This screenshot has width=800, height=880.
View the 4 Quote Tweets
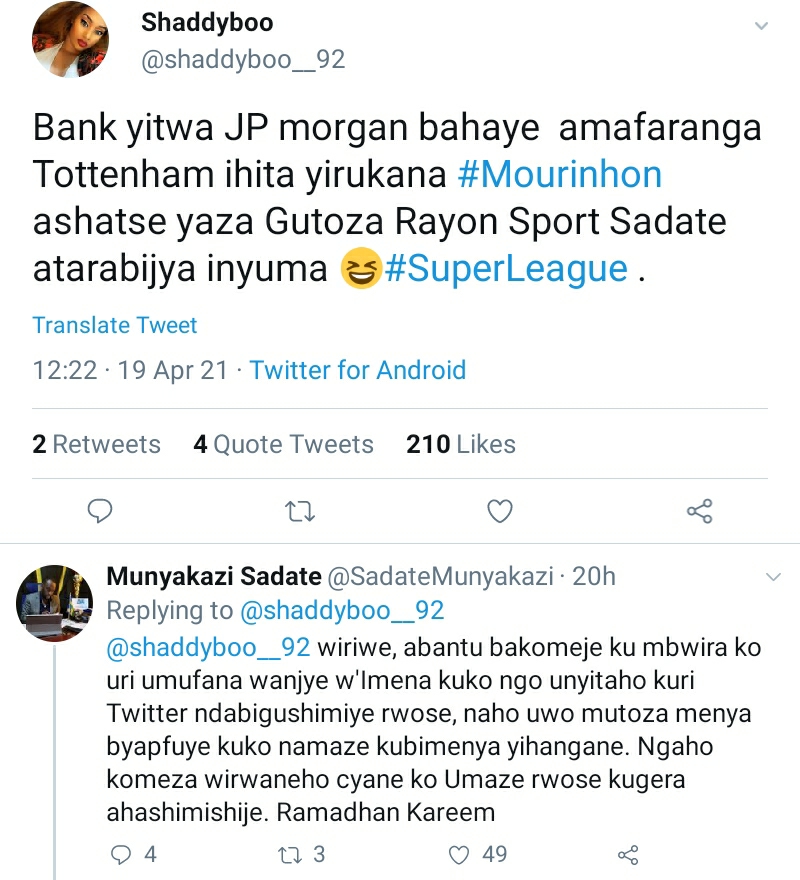pyautogui.click(x=283, y=444)
